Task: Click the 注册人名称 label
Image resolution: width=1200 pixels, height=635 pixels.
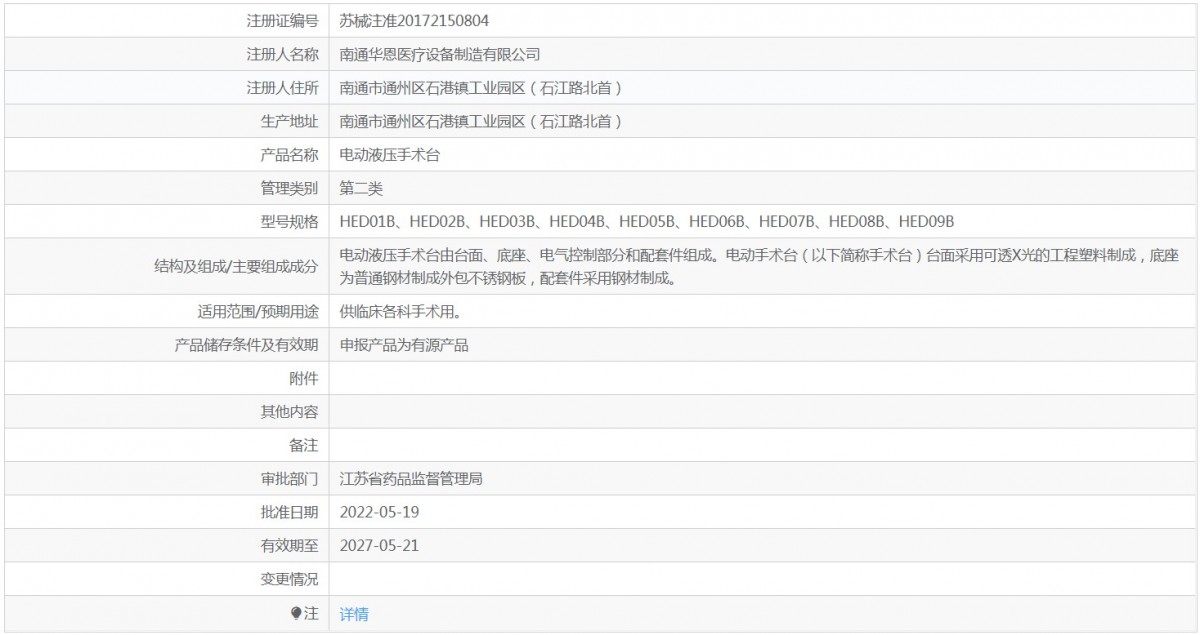Action: coord(282,54)
